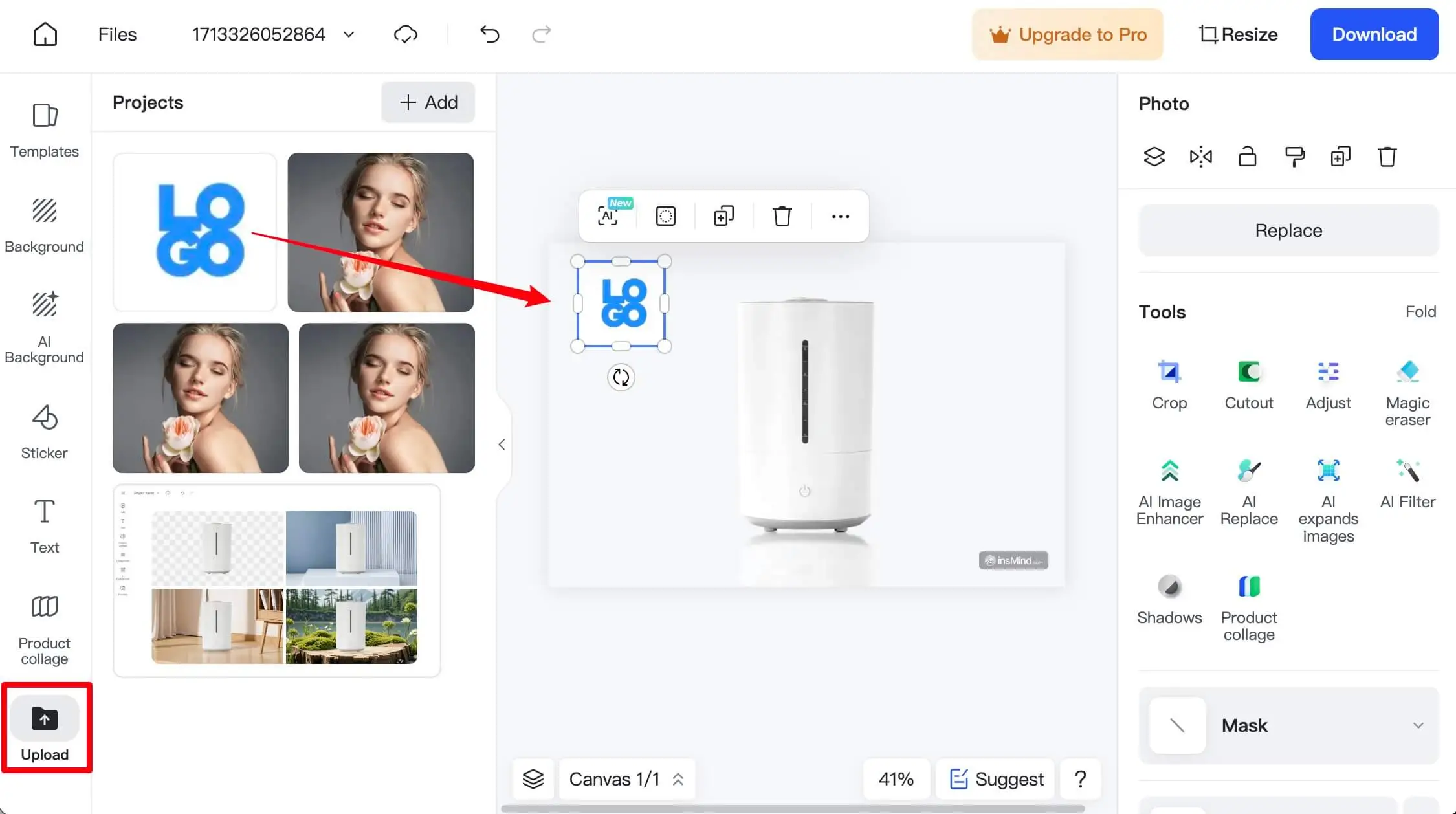Click Replace to swap photo
Viewport: 1456px width, 814px height.
[x=1289, y=230]
